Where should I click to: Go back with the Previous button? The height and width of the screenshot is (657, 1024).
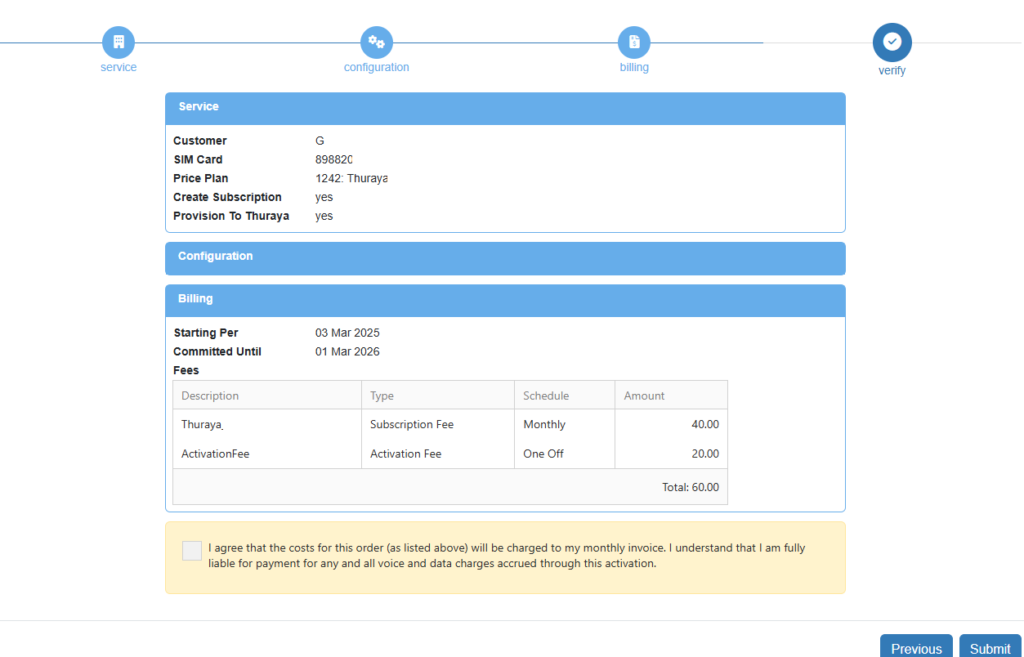pos(916,648)
